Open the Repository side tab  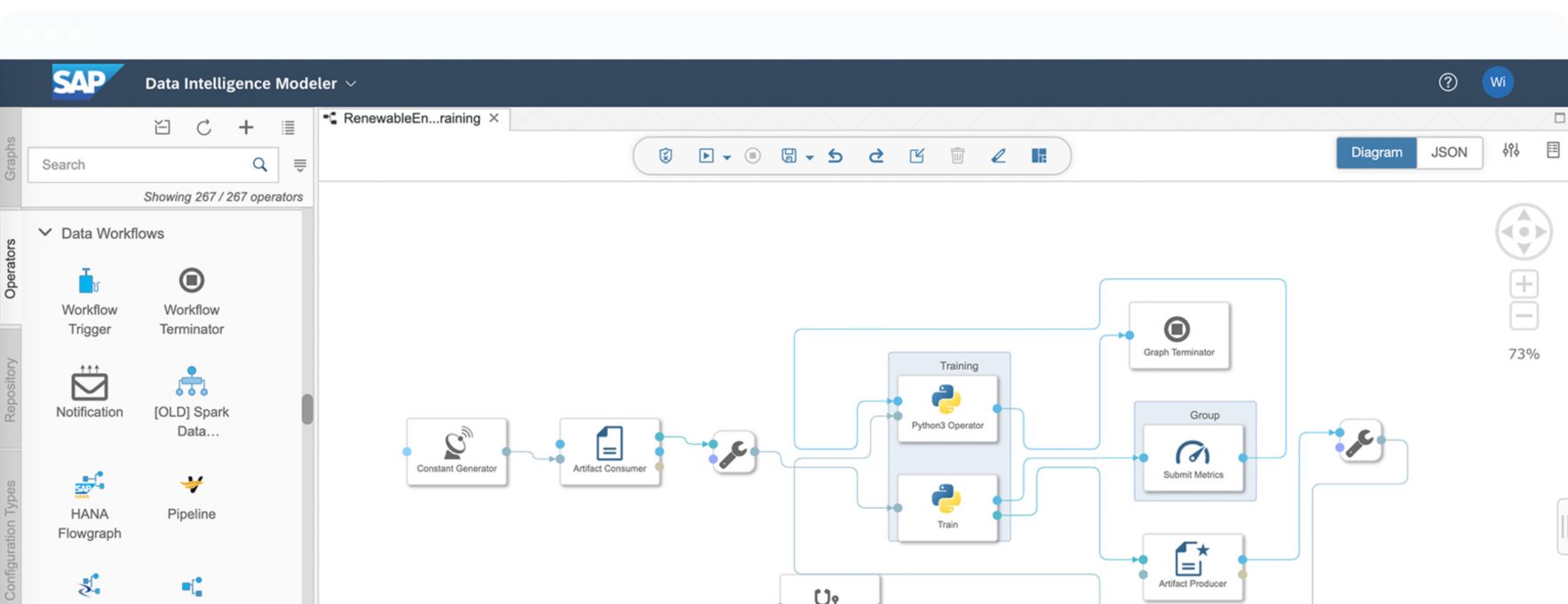click(11, 389)
